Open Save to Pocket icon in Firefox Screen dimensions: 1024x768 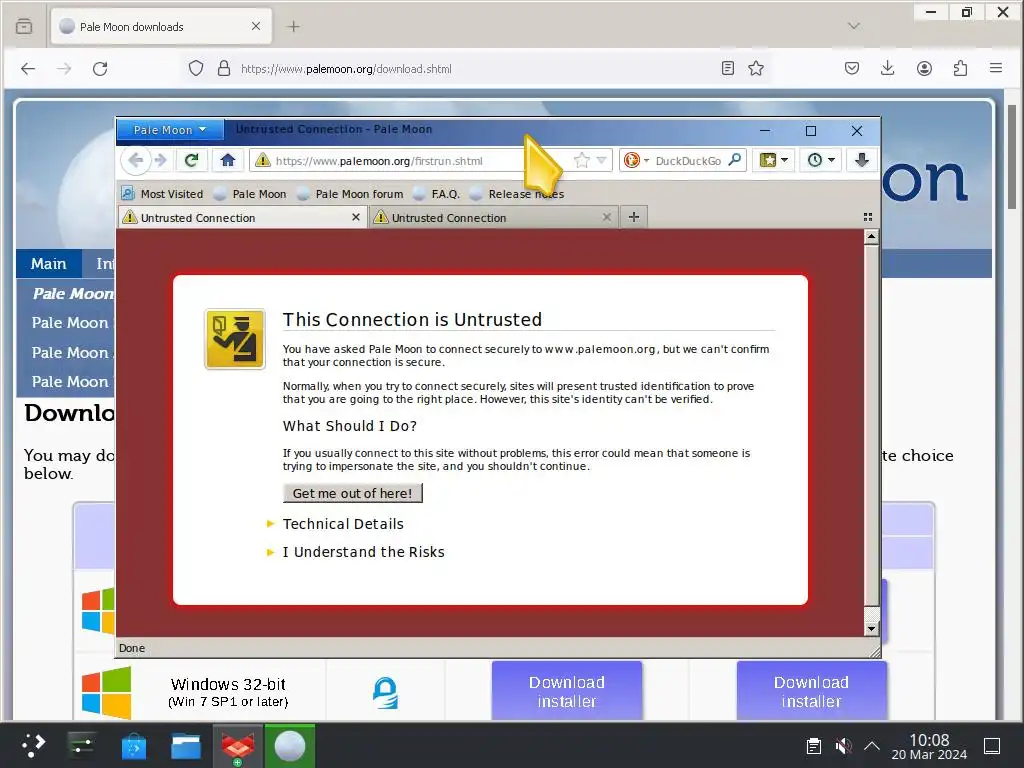click(852, 68)
